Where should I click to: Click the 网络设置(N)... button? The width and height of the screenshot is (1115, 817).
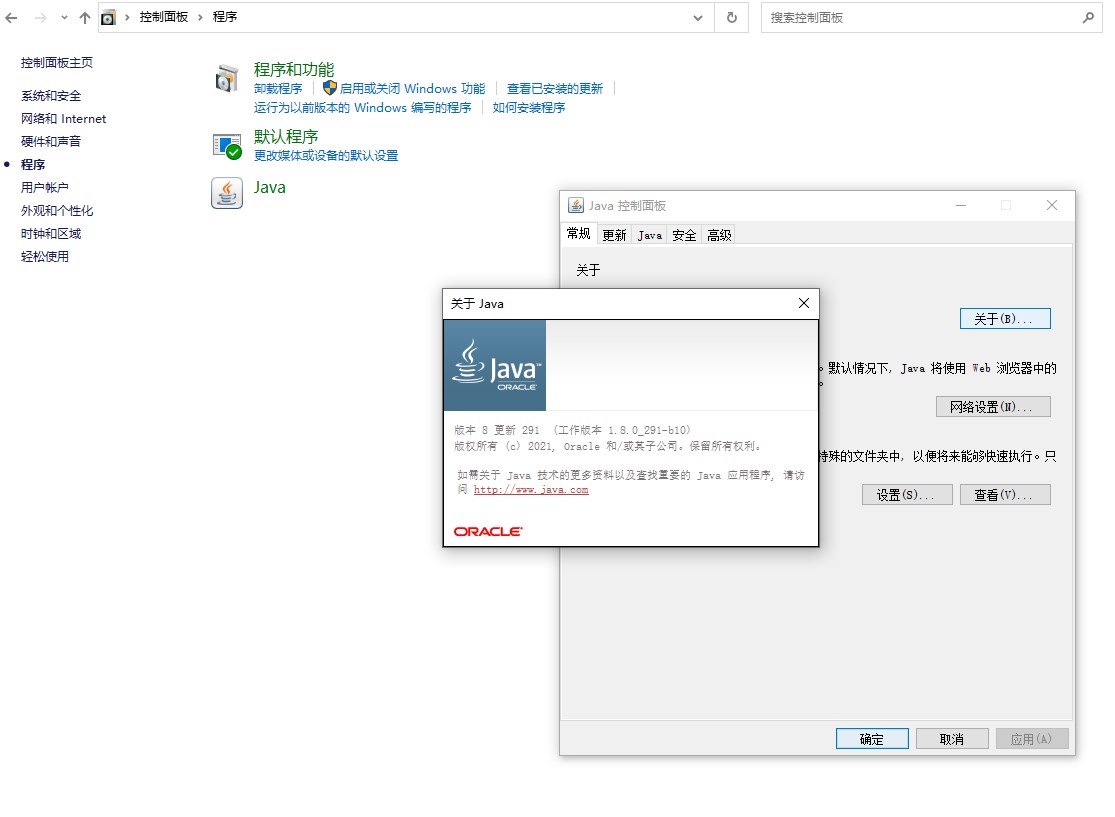click(993, 407)
